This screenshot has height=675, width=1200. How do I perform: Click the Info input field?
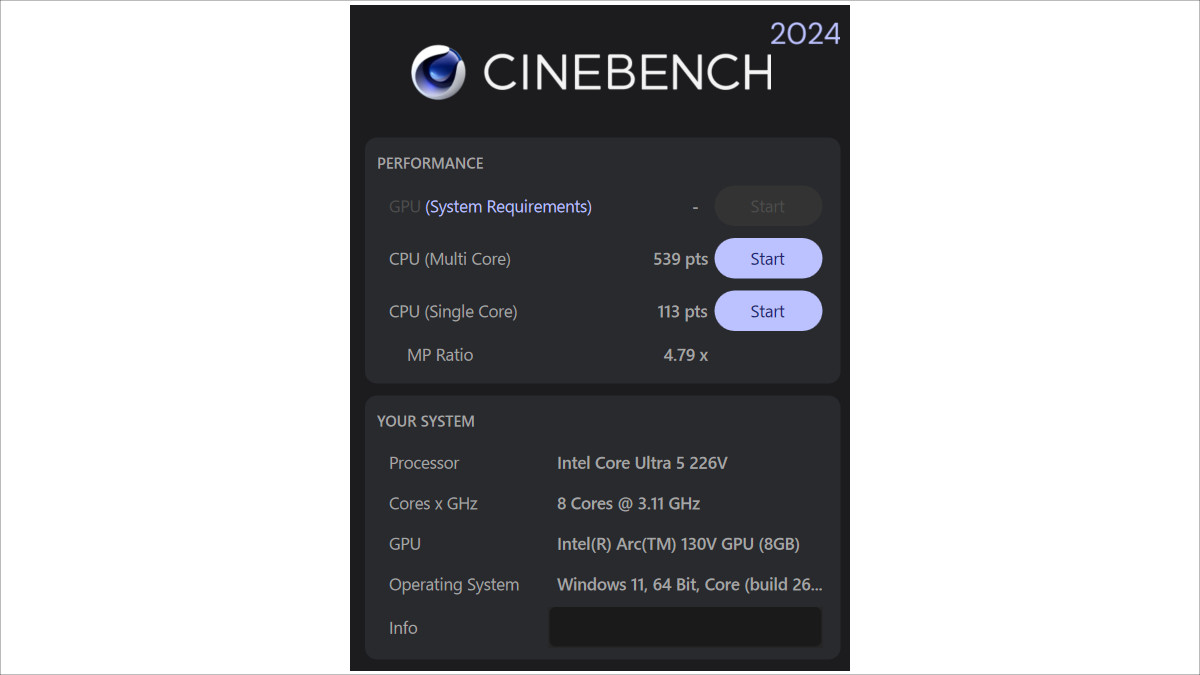[685, 626]
